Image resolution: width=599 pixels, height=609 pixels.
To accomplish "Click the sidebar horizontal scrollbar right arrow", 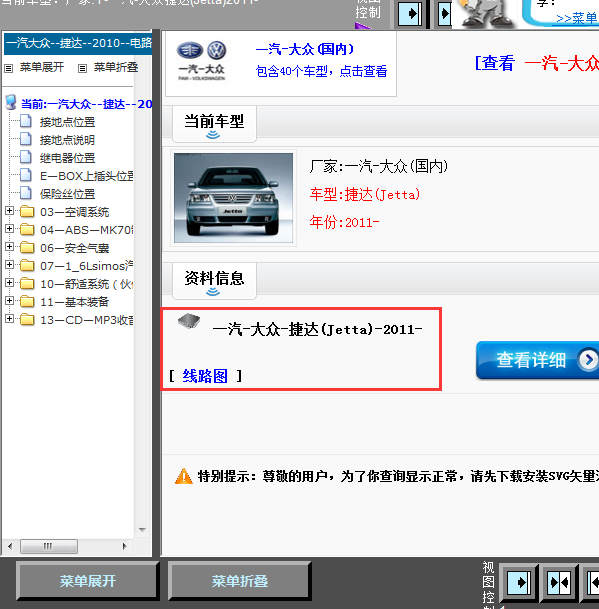I will [x=124, y=546].
